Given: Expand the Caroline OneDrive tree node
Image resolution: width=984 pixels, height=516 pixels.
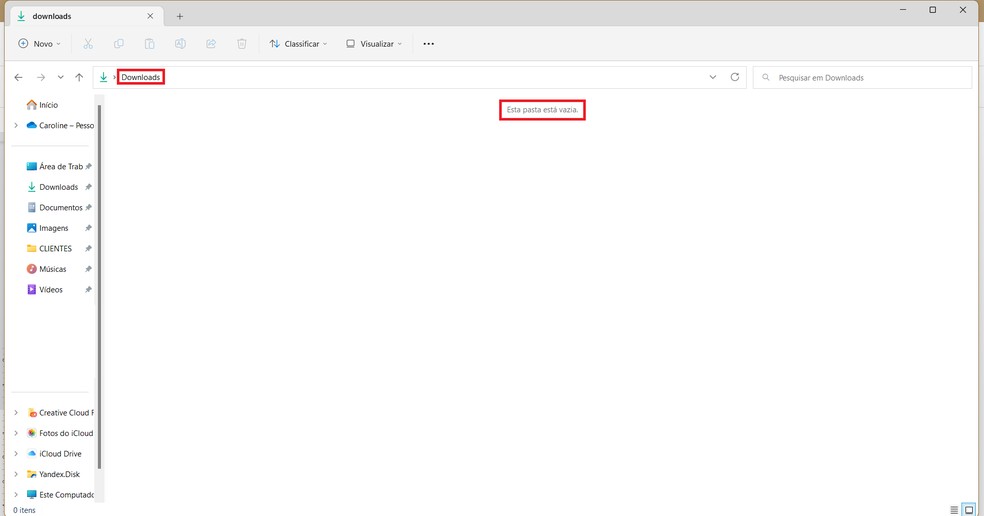Looking at the screenshot, I should 16,126.
